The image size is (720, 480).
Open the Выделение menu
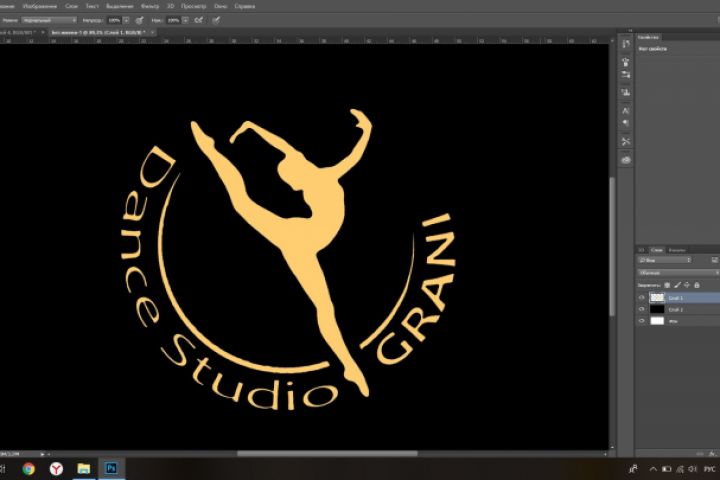120,6
